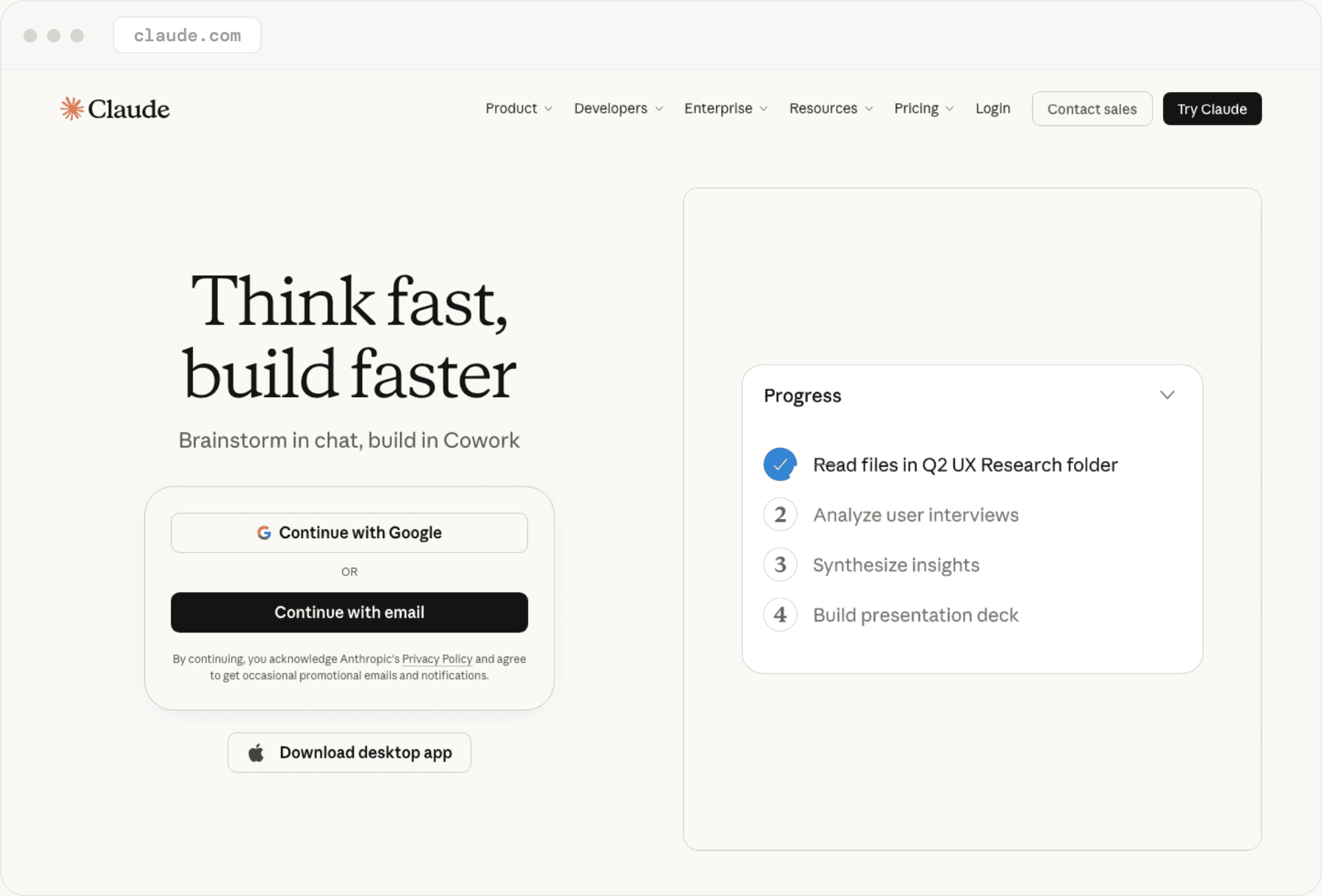Click the 'Think fast, build faster' headline
The width and height of the screenshot is (1322, 896).
pos(349,337)
